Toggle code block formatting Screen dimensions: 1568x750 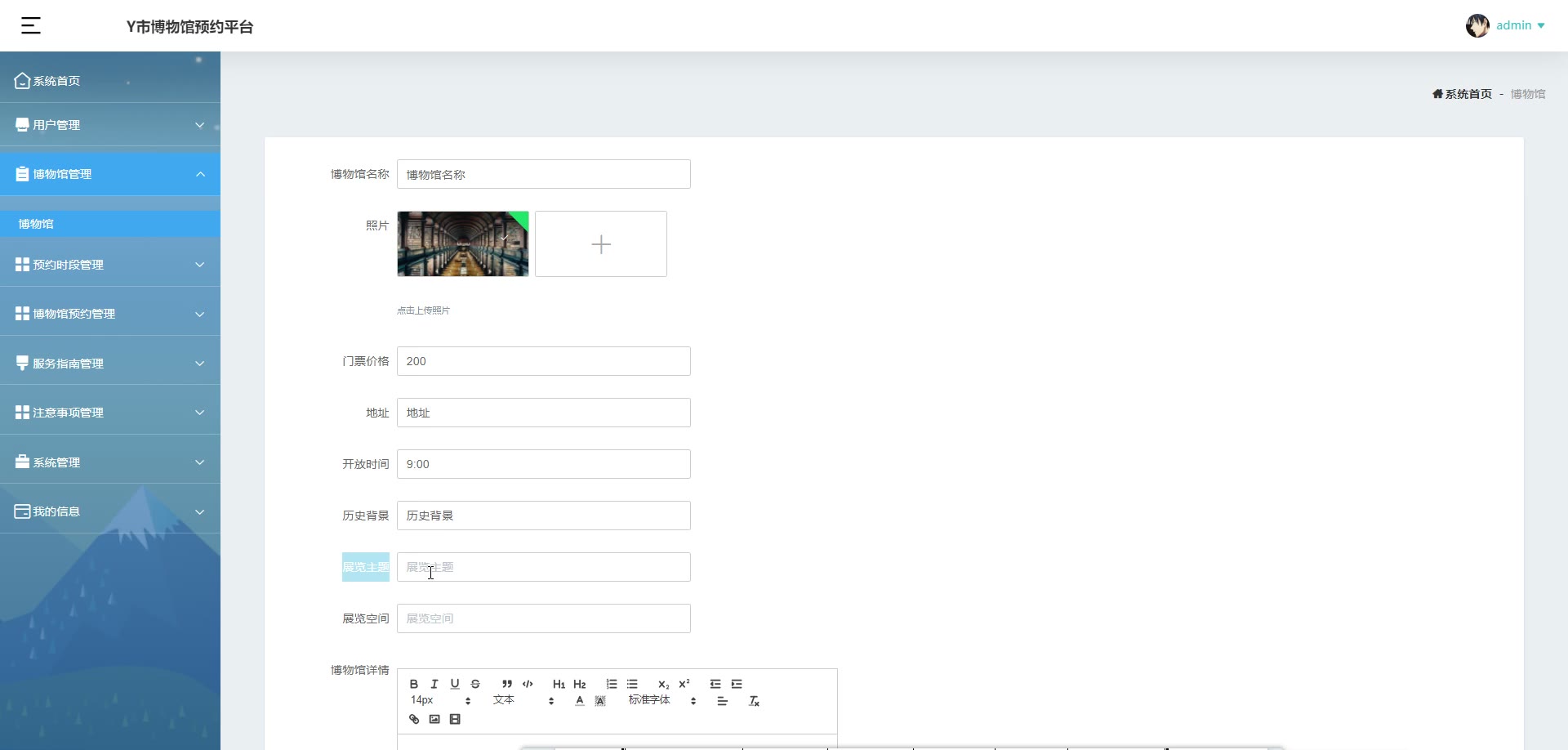pos(528,684)
